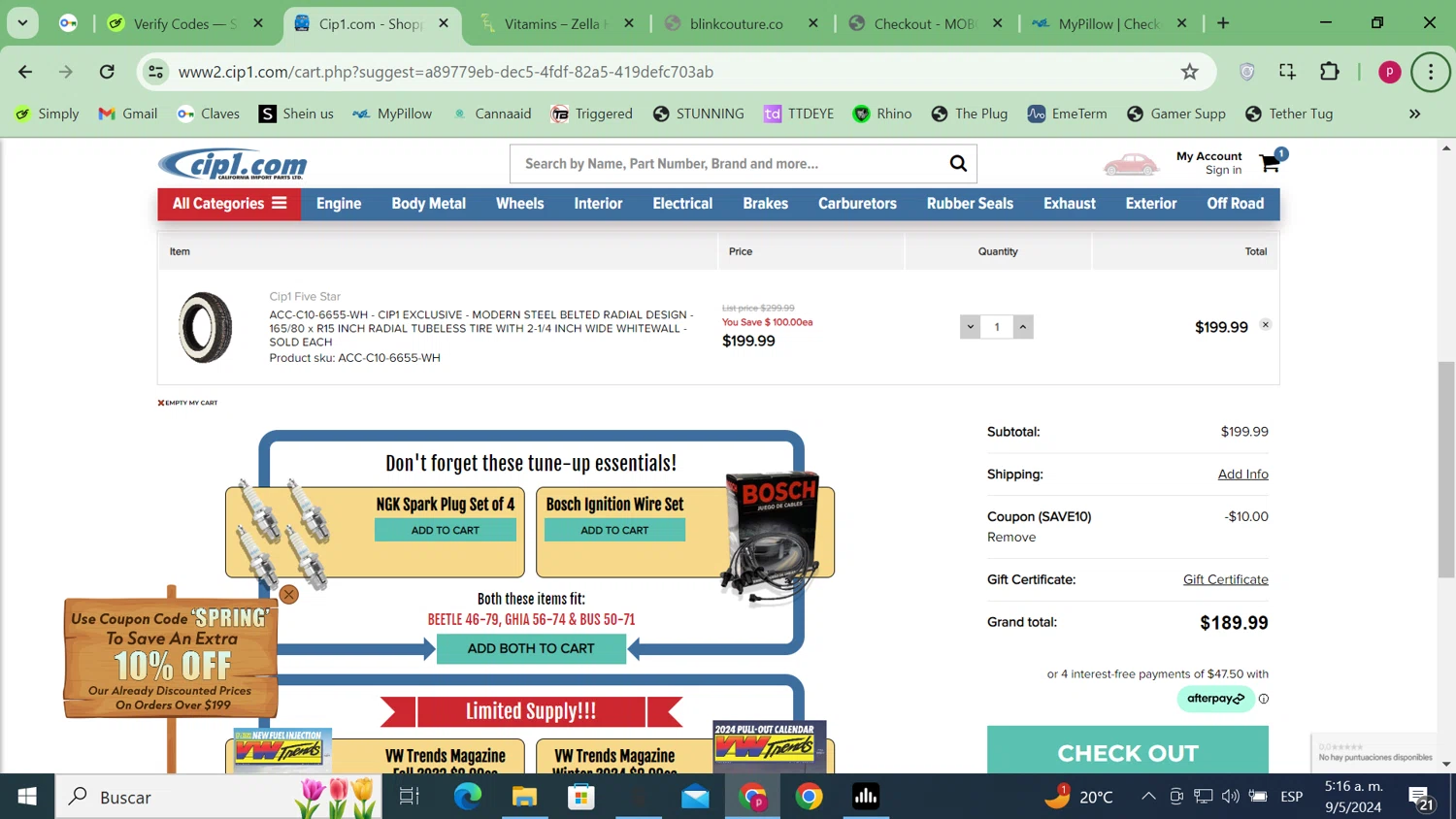1456x819 pixels.
Task: Open new browser tab
Action: [x=1223, y=23]
